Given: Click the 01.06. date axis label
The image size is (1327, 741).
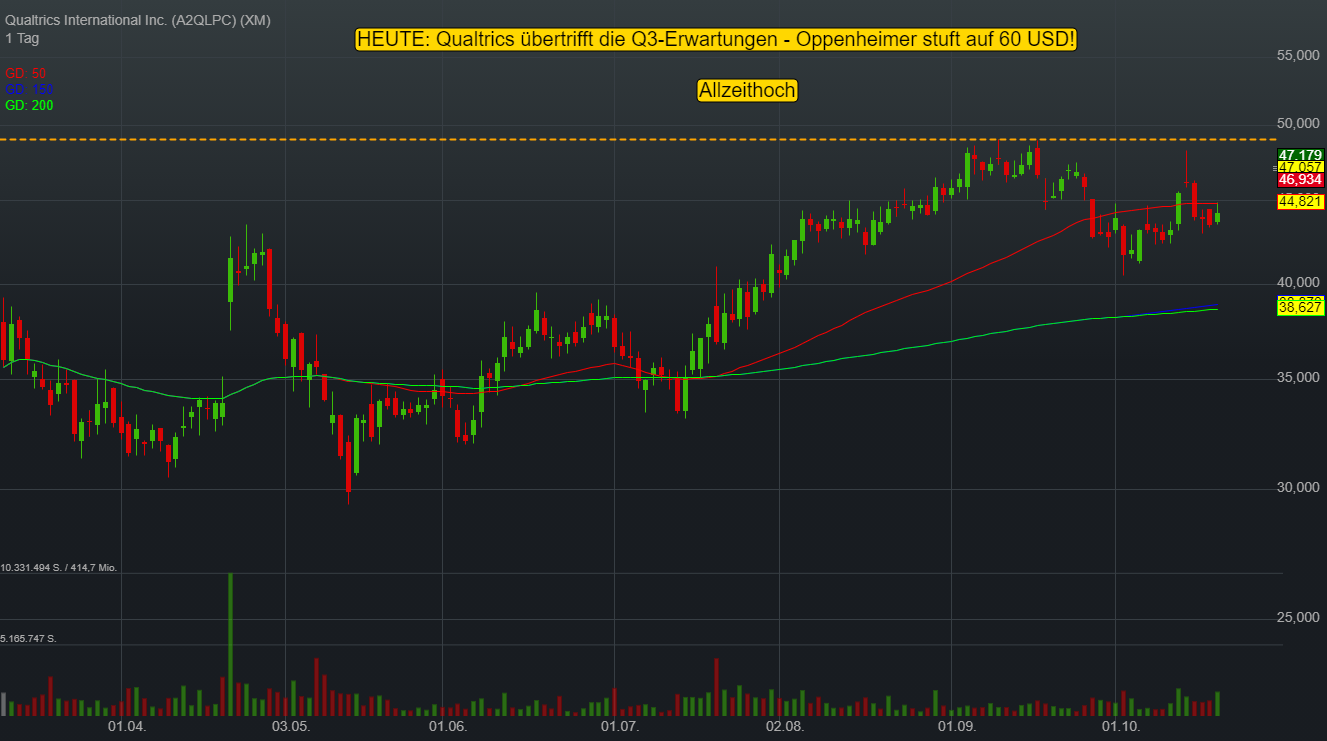Looking at the screenshot, I should (447, 725).
